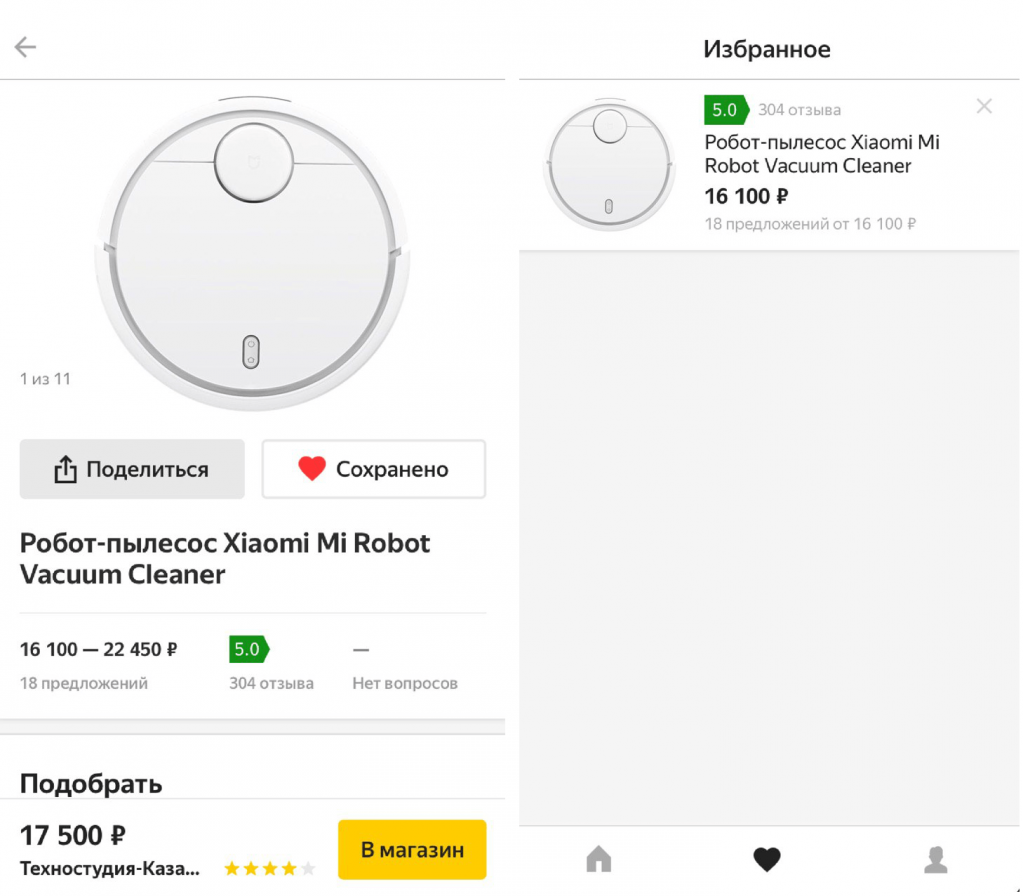The height and width of the screenshot is (896, 1023).
Task: Open the Нет вопросов questions section
Action: 405,684
